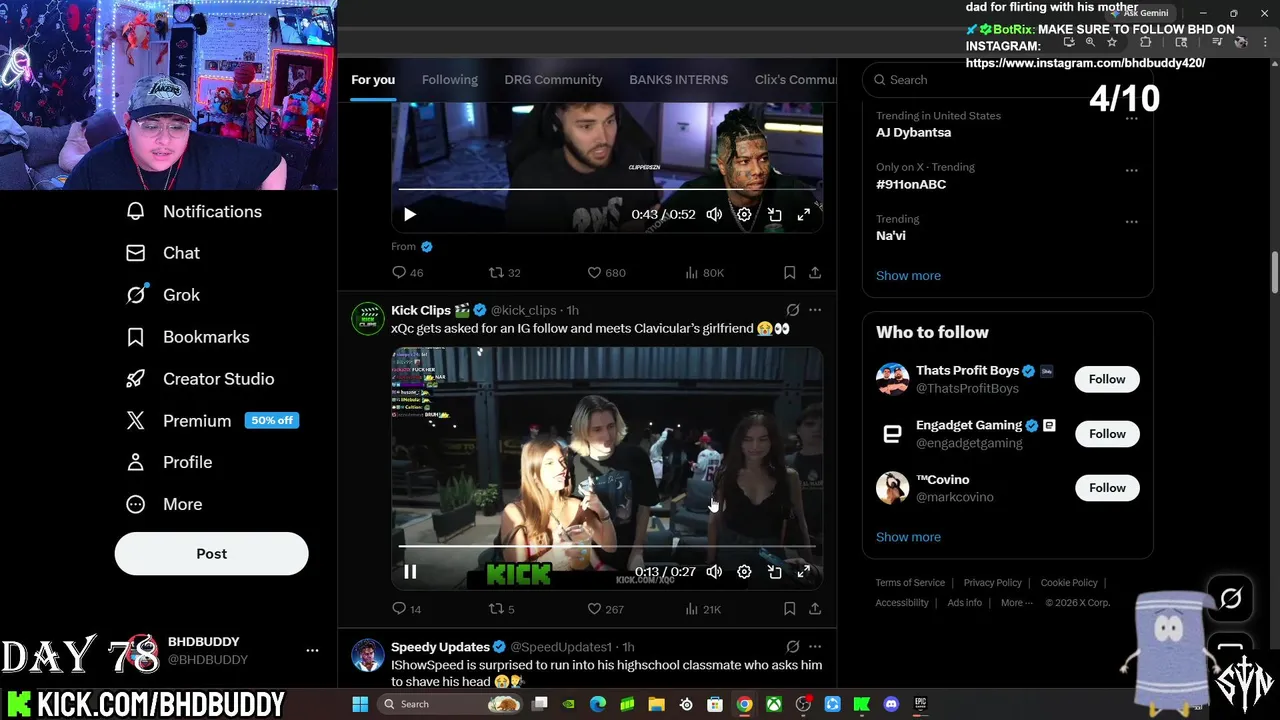Share the Kick Clips xQc post
This screenshot has width=1280, height=720.
pyautogui.click(x=815, y=608)
